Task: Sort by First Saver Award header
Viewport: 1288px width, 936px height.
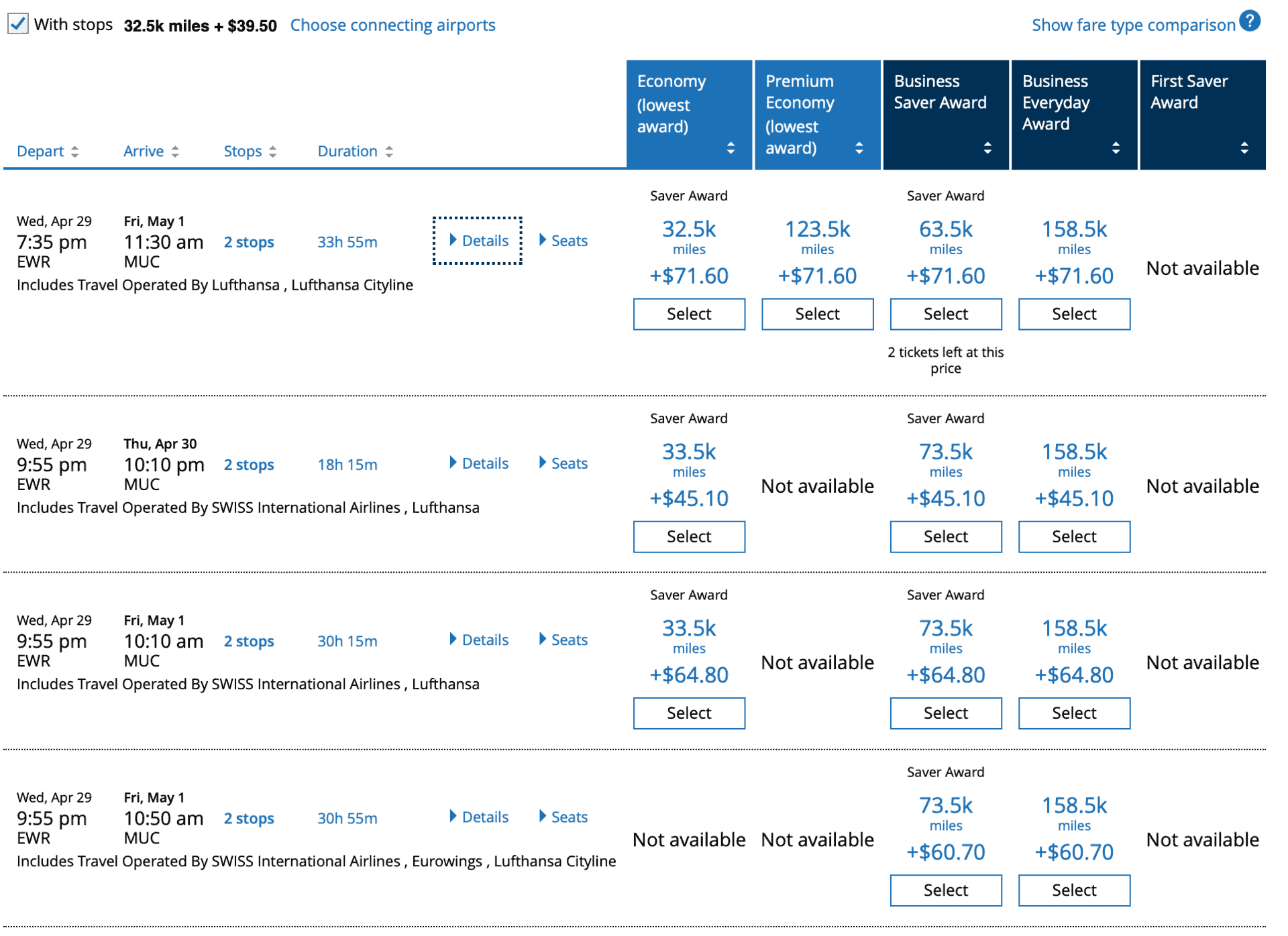Action: tap(1203, 115)
